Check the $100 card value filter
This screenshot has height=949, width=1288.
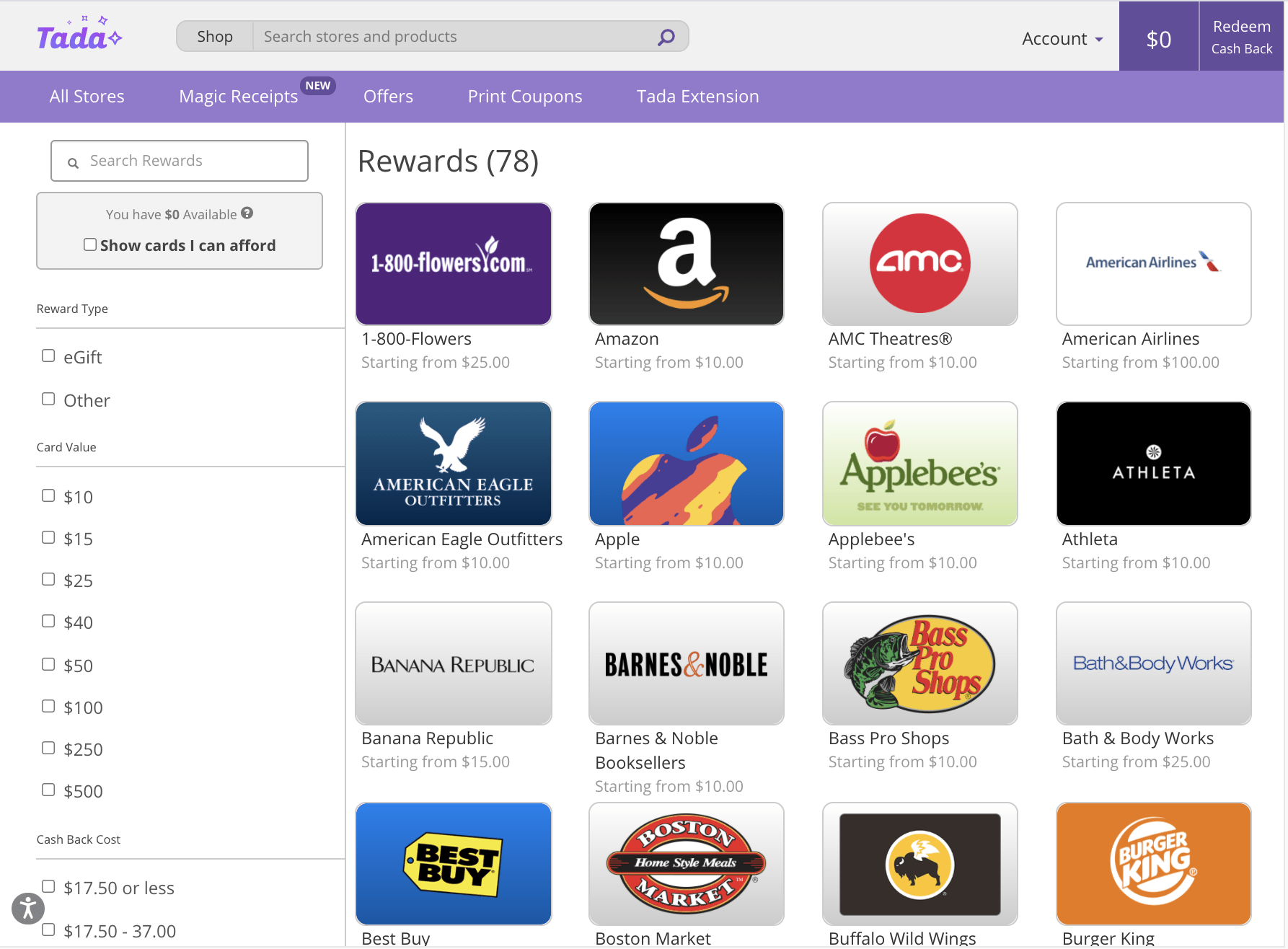point(48,706)
